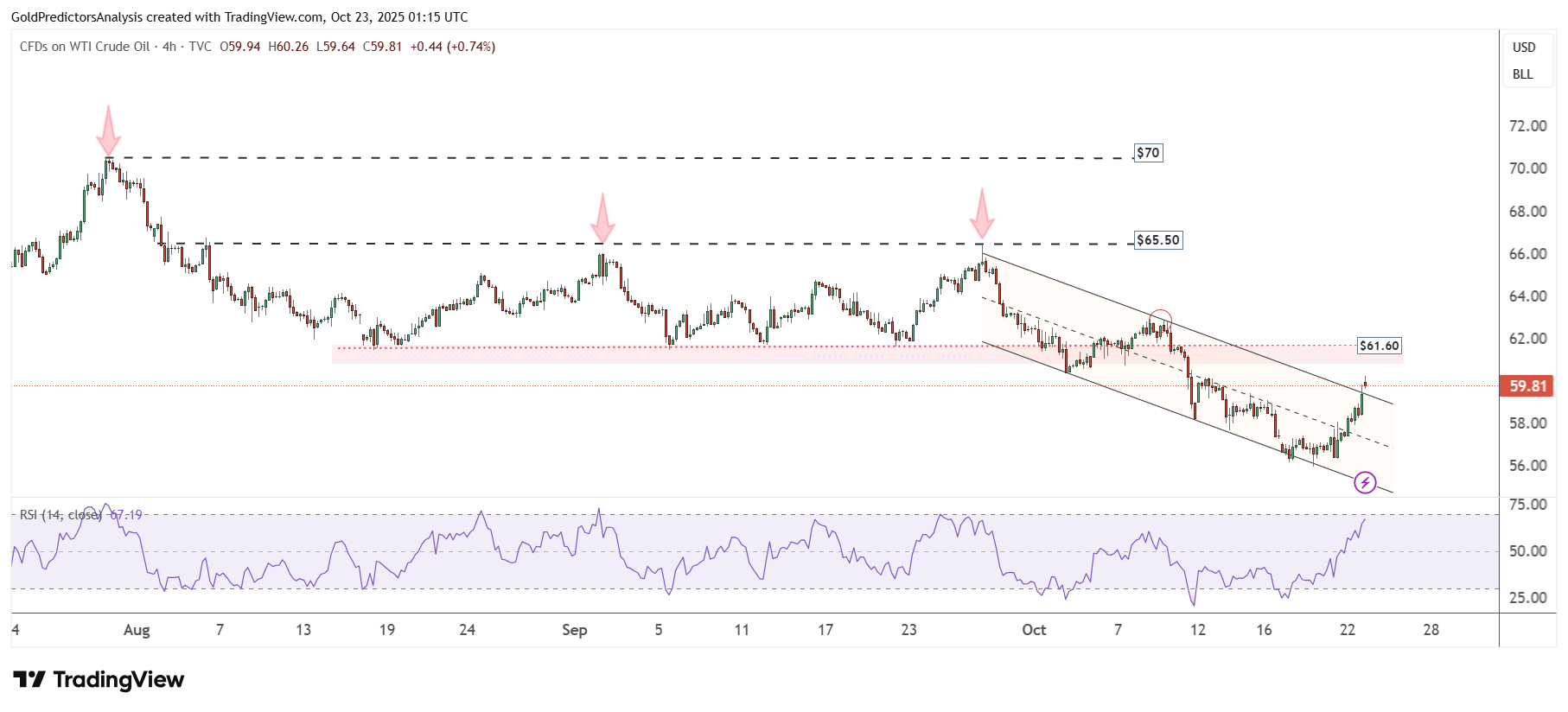Image resolution: width=1568 pixels, height=712 pixels.
Task: Click the TradingView logo at bottom left
Action: point(99,680)
